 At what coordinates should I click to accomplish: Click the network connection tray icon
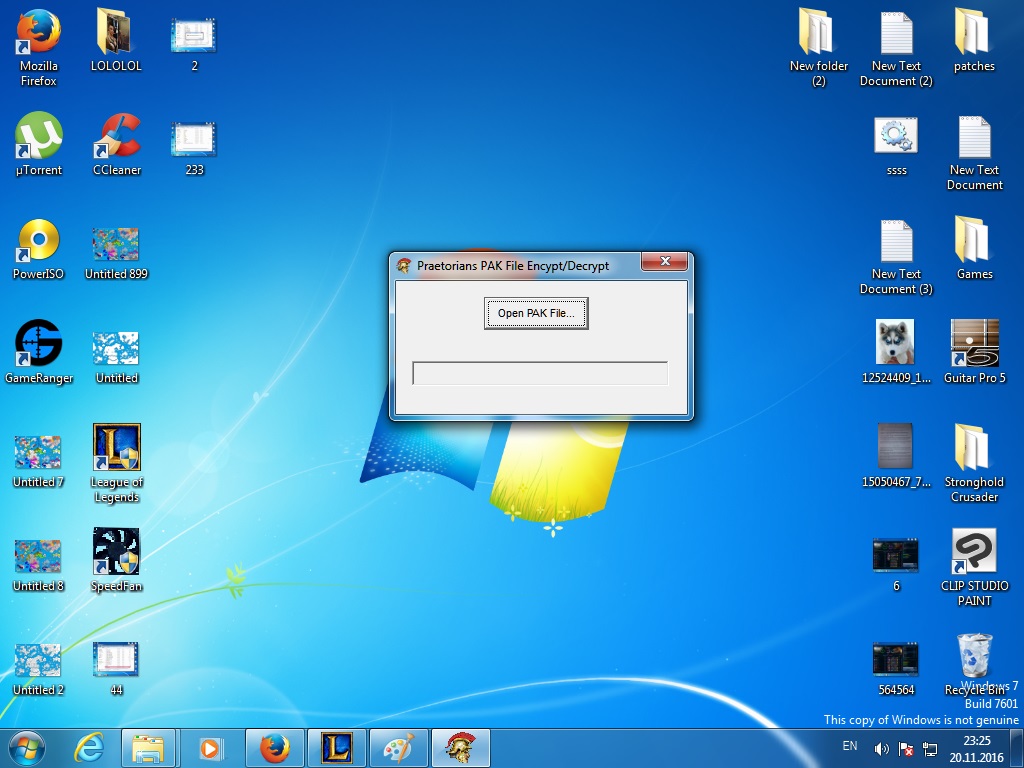click(x=930, y=748)
